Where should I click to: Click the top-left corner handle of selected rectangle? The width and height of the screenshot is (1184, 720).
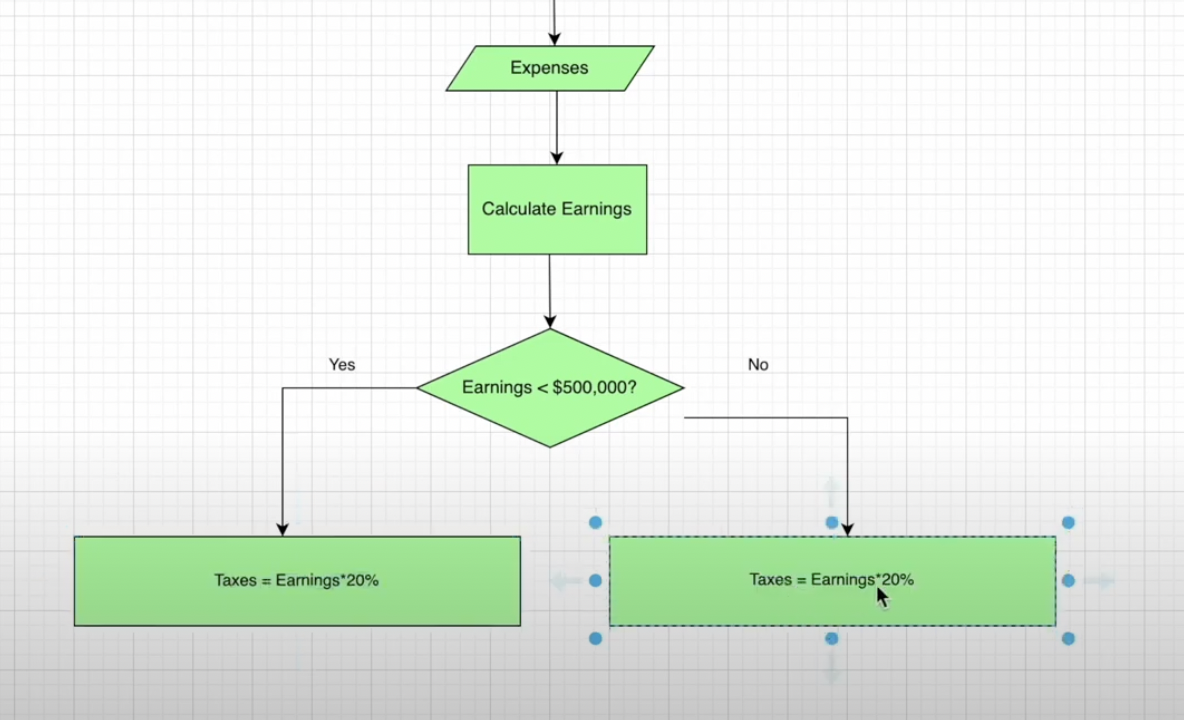click(x=595, y=521)
